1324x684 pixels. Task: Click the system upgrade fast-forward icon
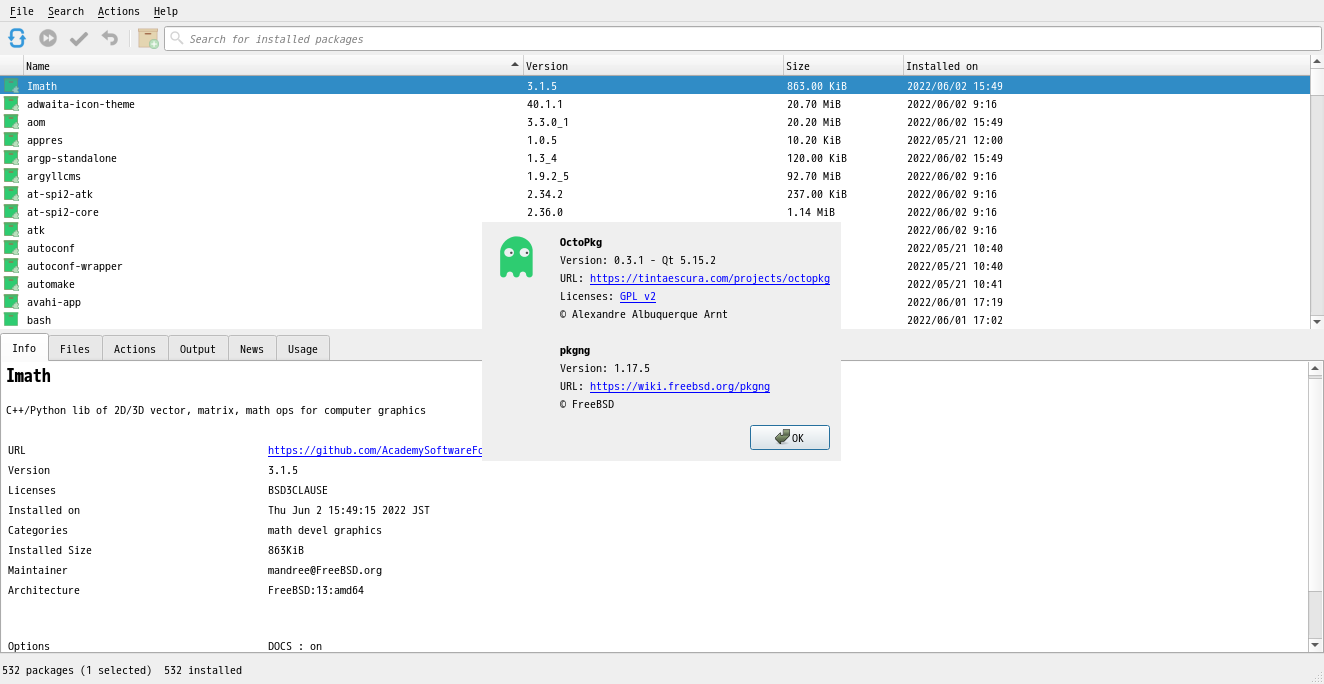tap(48, 38)
